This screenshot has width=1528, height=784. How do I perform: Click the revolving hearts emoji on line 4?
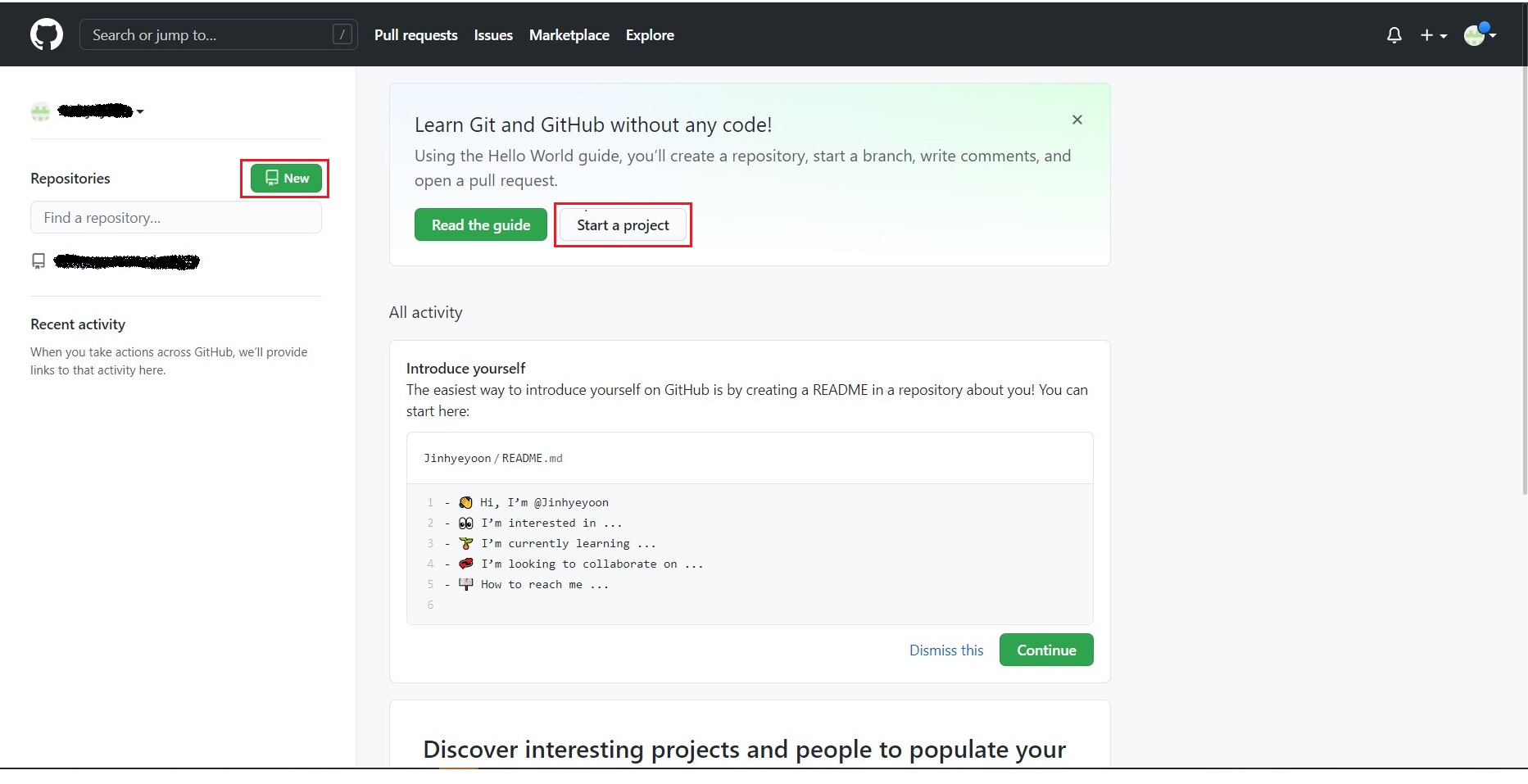click(x=465, y=564)
